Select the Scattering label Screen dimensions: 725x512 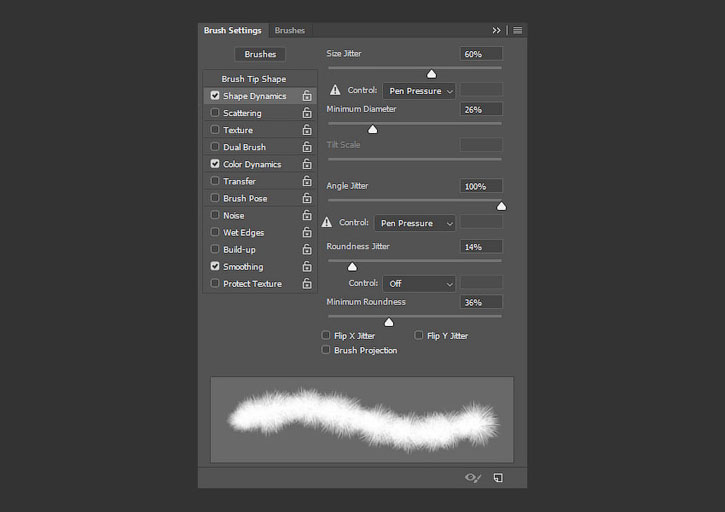[x=242, y=113]
